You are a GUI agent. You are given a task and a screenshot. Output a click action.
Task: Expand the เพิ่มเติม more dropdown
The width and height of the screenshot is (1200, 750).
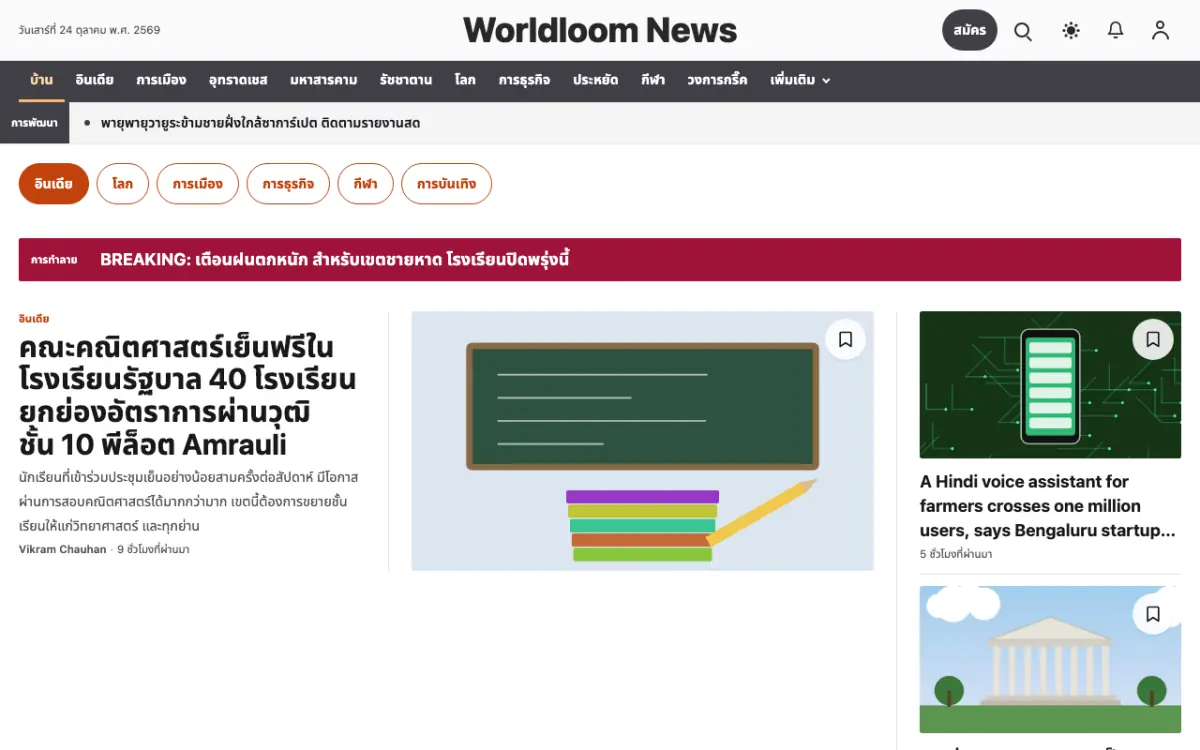tap(800, 80)
